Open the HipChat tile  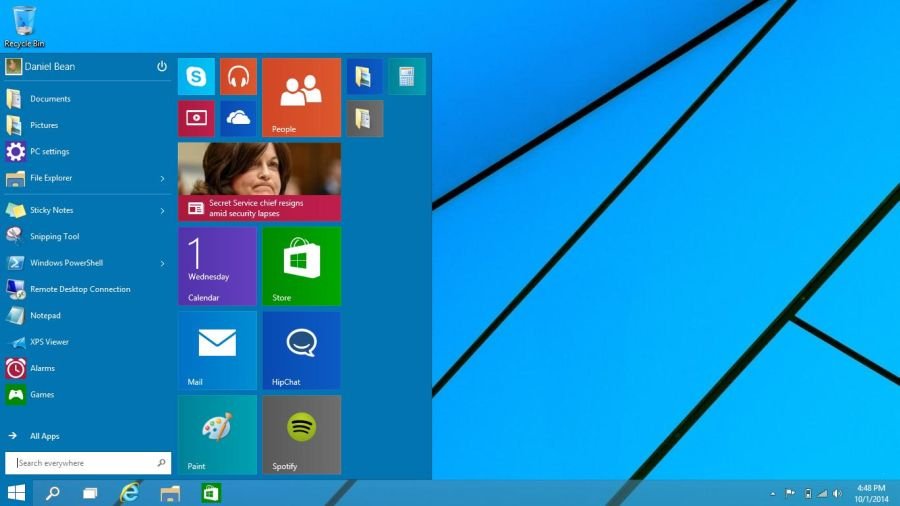(x=301, y=351)
